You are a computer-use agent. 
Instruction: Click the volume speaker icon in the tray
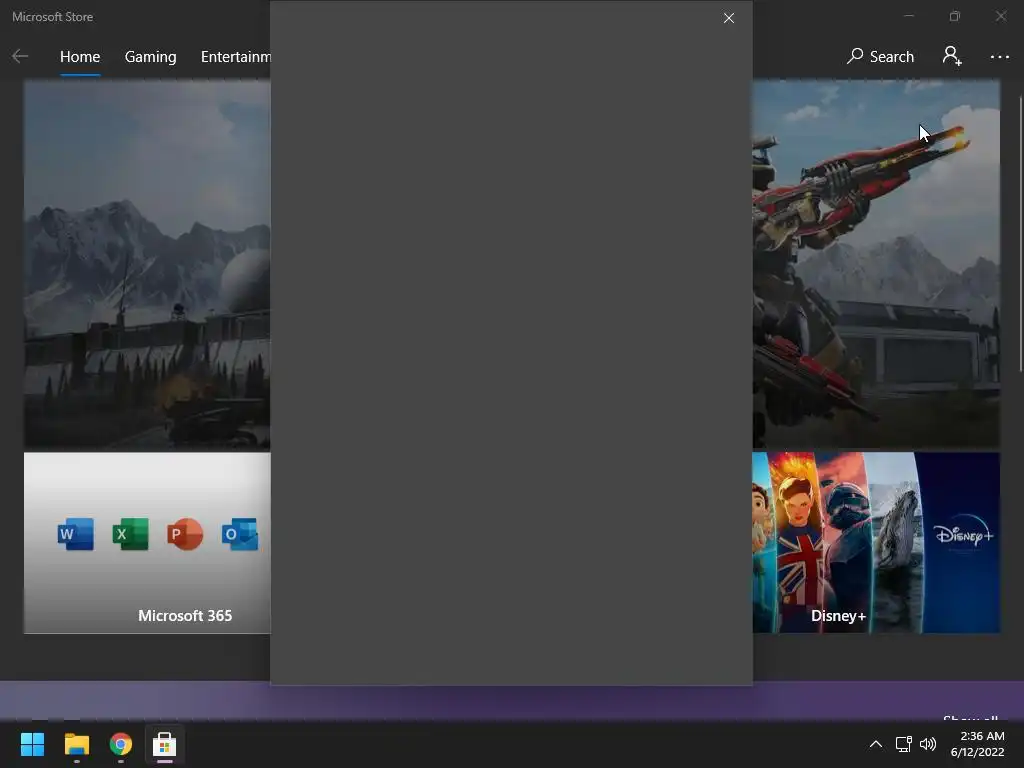click(927, 744)
